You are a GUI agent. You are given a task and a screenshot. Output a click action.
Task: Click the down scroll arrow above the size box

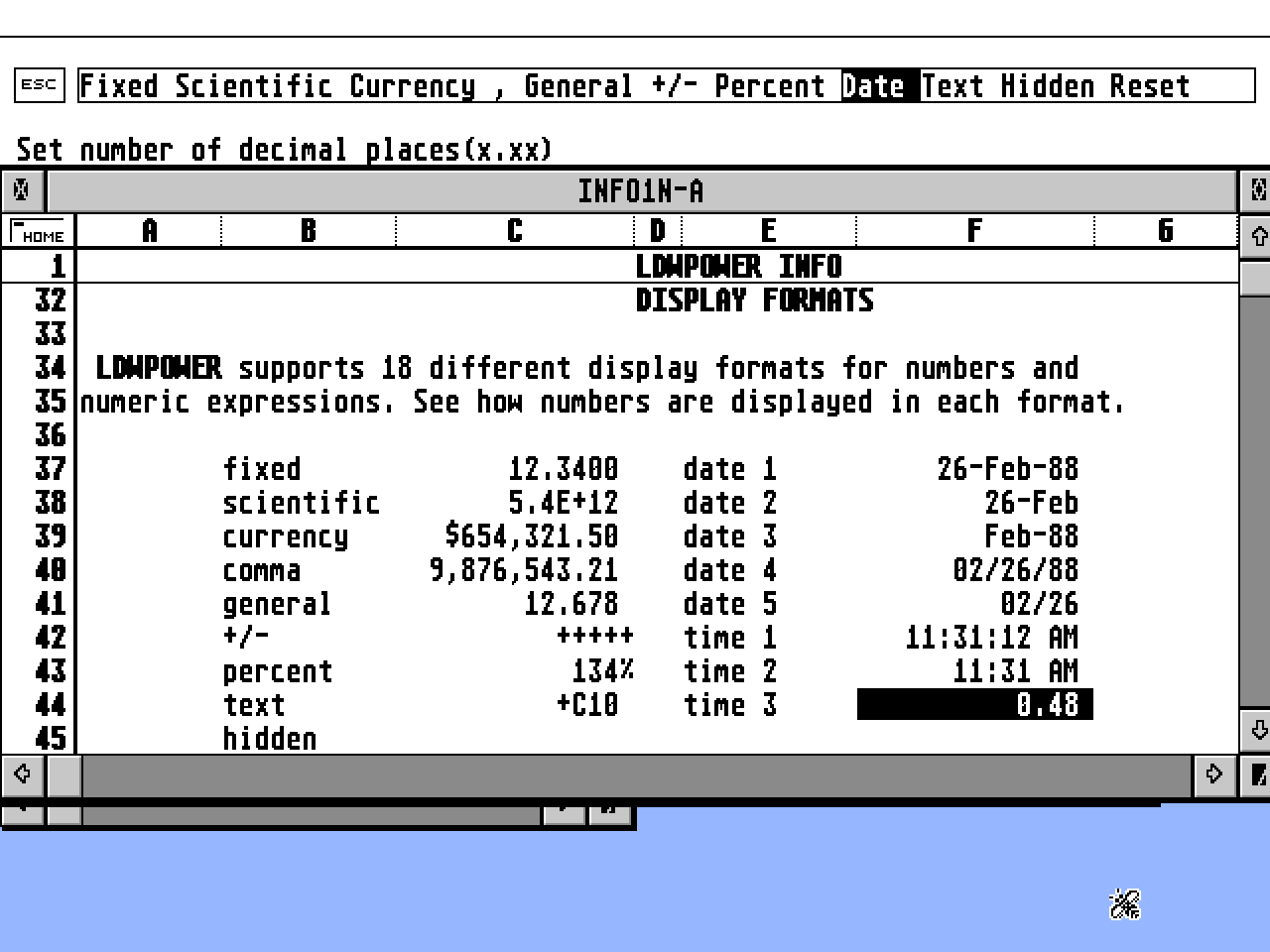1256,731
